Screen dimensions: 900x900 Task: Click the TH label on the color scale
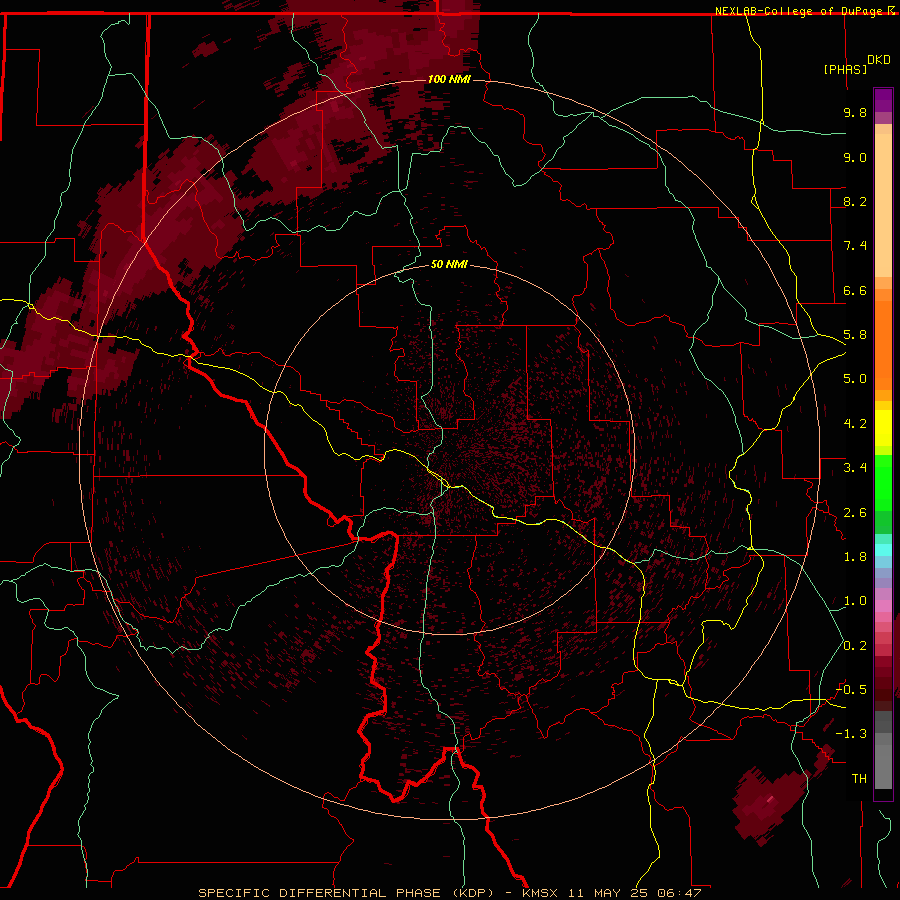pos(859,778)
